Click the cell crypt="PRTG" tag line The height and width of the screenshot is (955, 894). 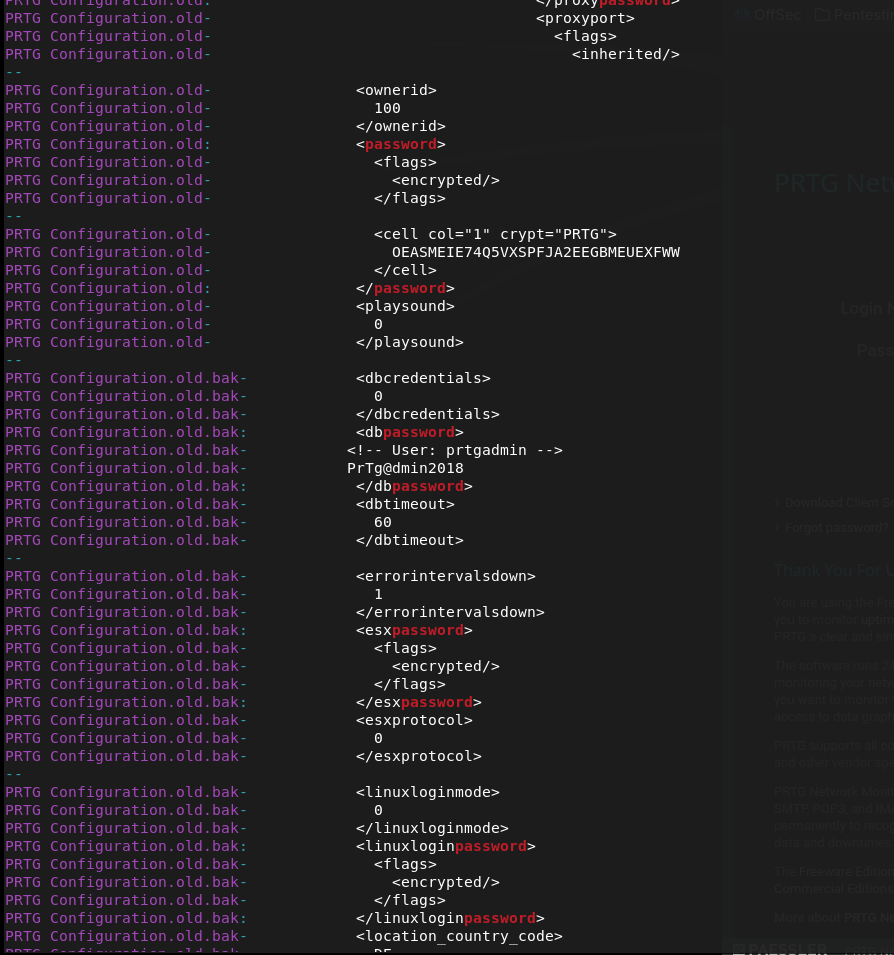[495, 234]
